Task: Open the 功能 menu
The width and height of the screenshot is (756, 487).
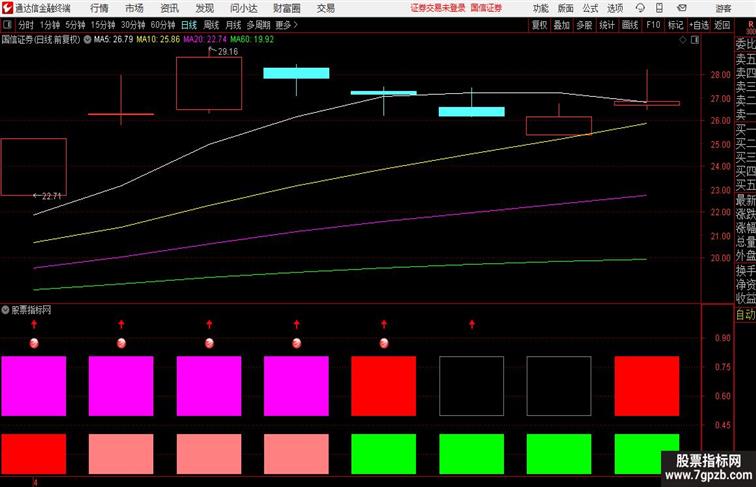Action: coord(540,8)
